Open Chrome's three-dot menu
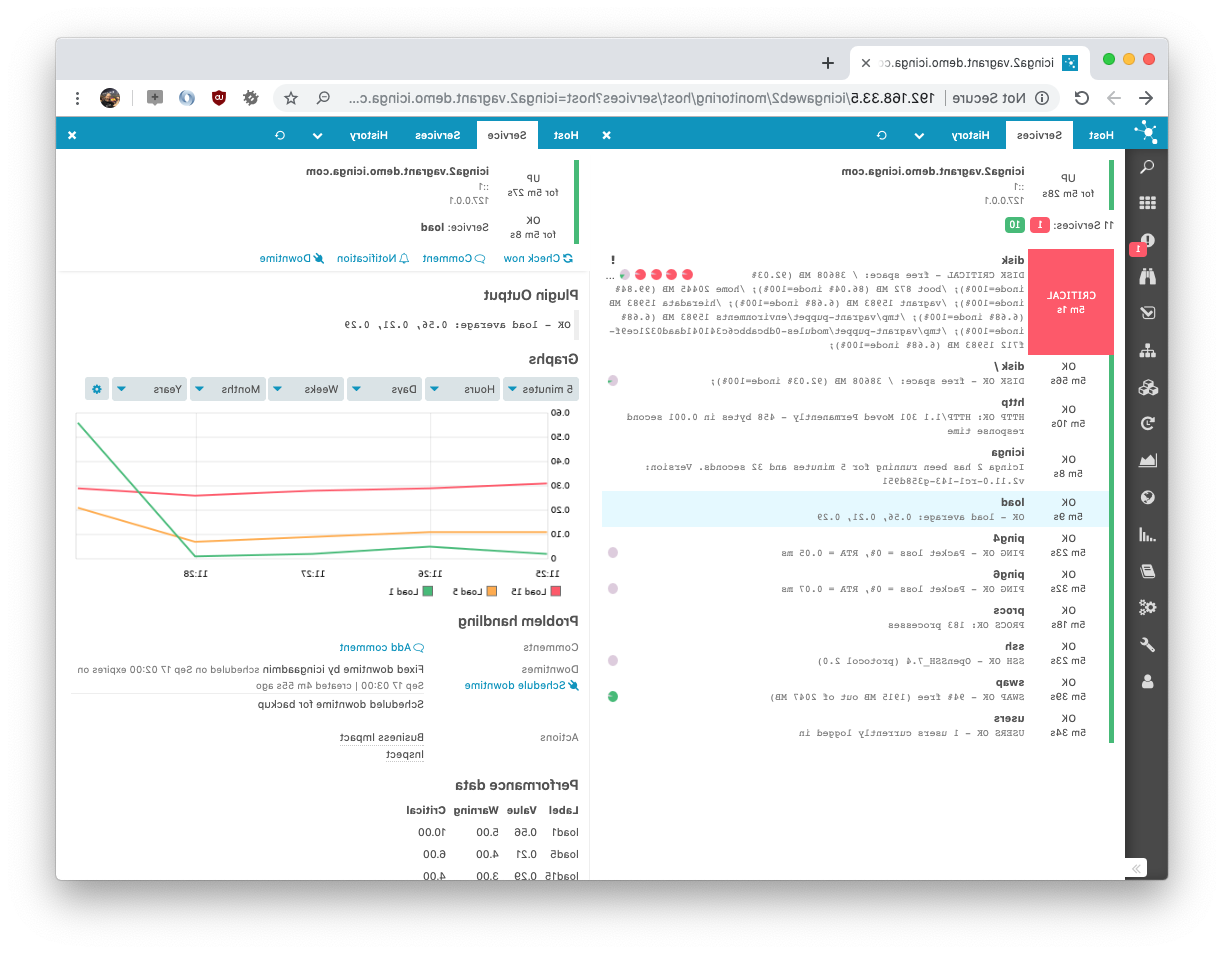This screenshot has width=1224, height=954. click(78, 98)
